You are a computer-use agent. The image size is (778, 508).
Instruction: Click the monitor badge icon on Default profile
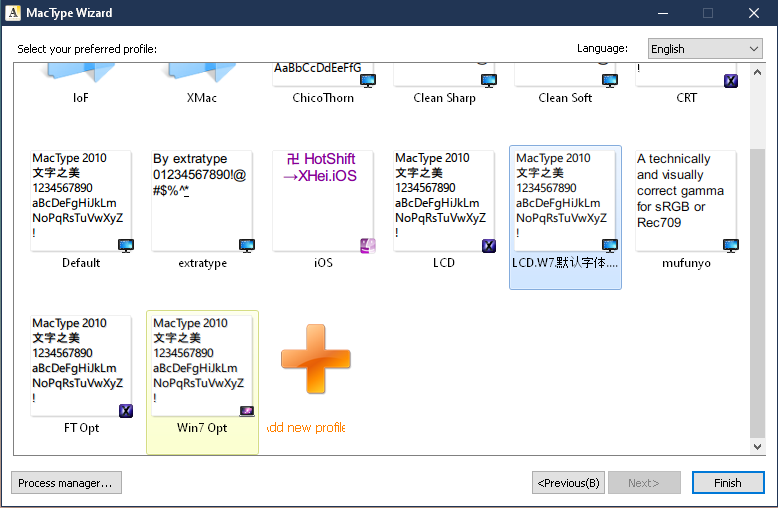pyautogui.click(x=126, y=246)
